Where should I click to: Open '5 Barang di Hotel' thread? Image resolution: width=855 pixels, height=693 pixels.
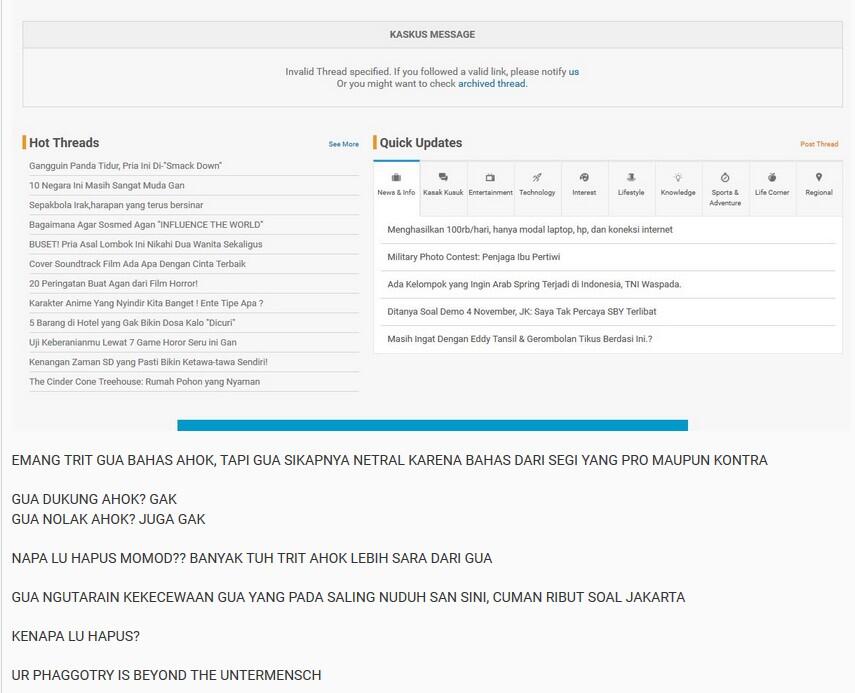133,323
